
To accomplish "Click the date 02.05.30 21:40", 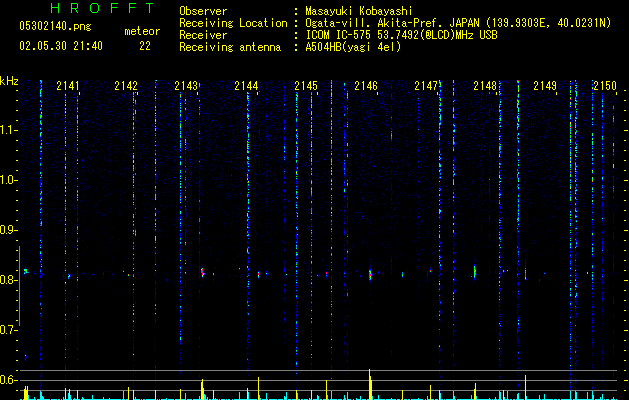I will 61,46.
